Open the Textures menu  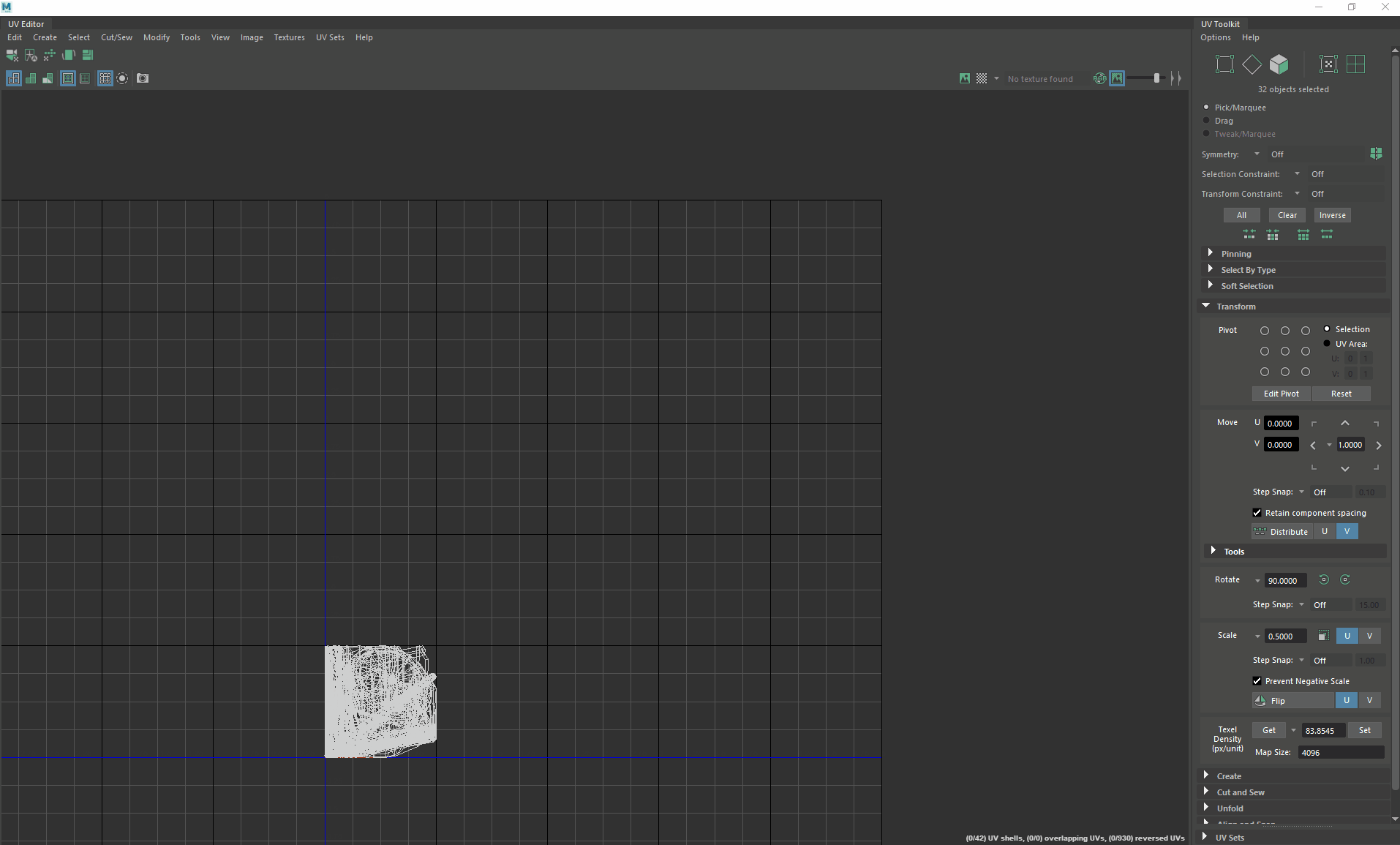289,37
